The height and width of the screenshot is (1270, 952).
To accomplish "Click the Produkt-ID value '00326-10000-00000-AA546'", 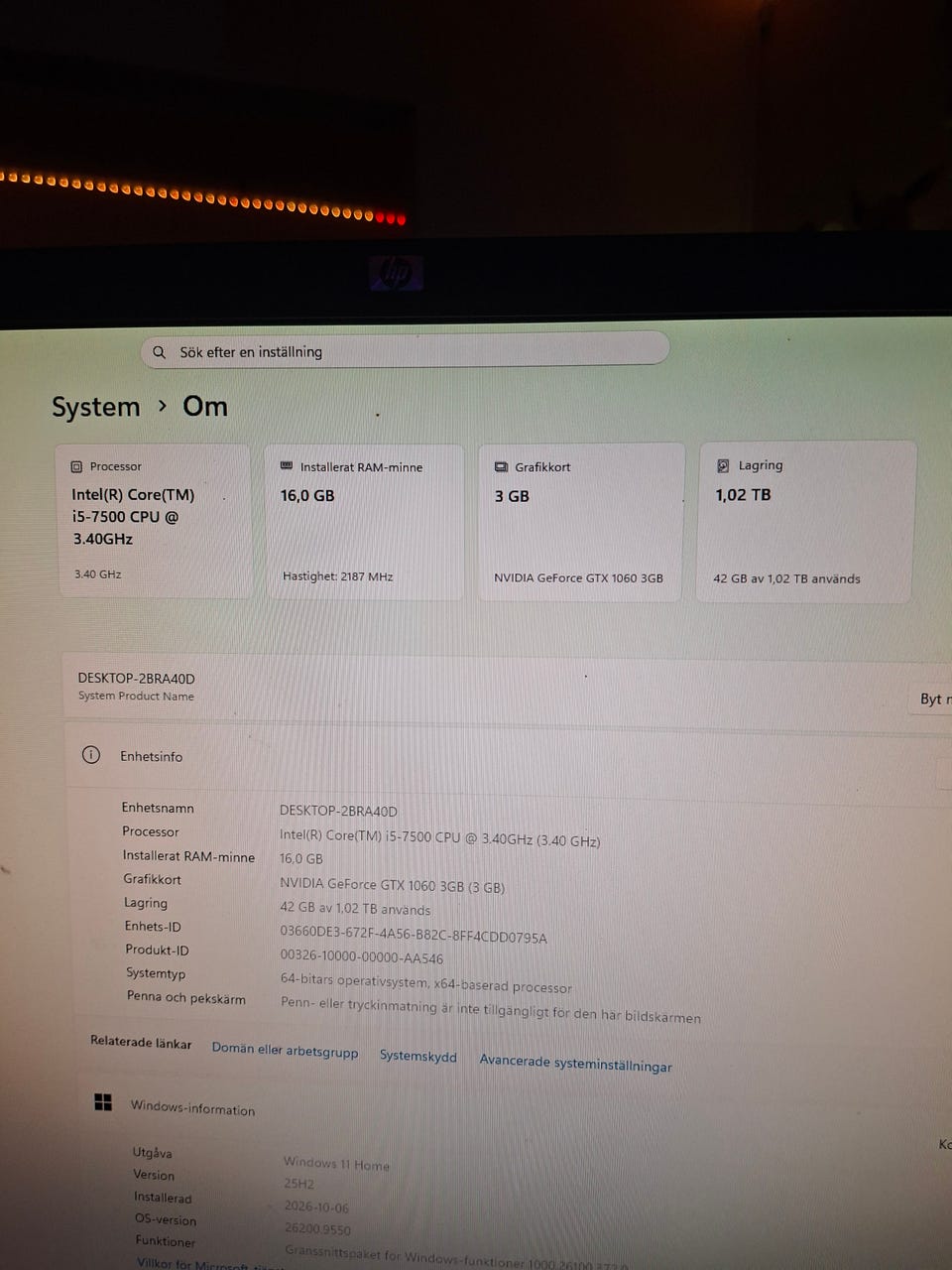I will coord(362,956).
